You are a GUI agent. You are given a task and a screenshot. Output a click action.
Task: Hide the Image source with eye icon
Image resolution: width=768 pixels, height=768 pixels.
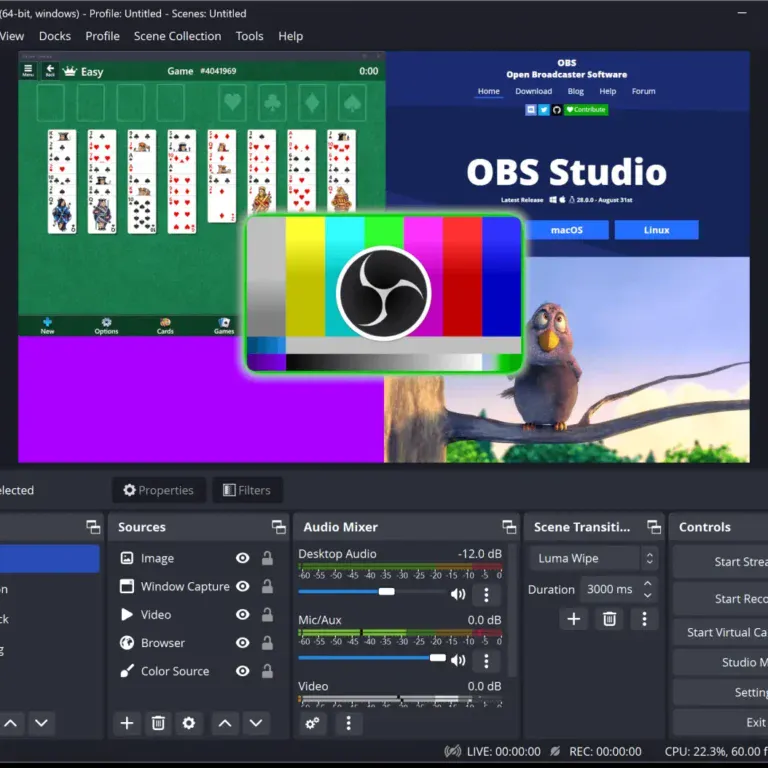242,558
